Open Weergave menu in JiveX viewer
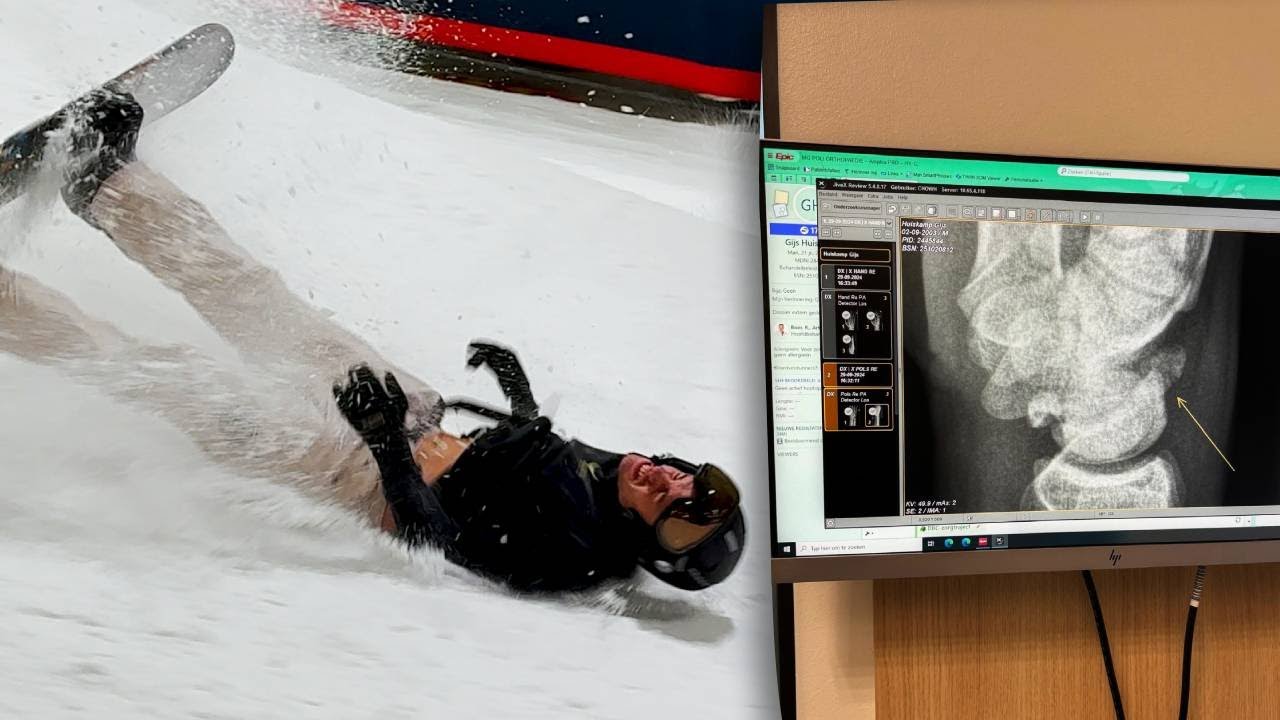This screenshot has width=1280, height=720. pyautogui.click(x=852, y=195)
